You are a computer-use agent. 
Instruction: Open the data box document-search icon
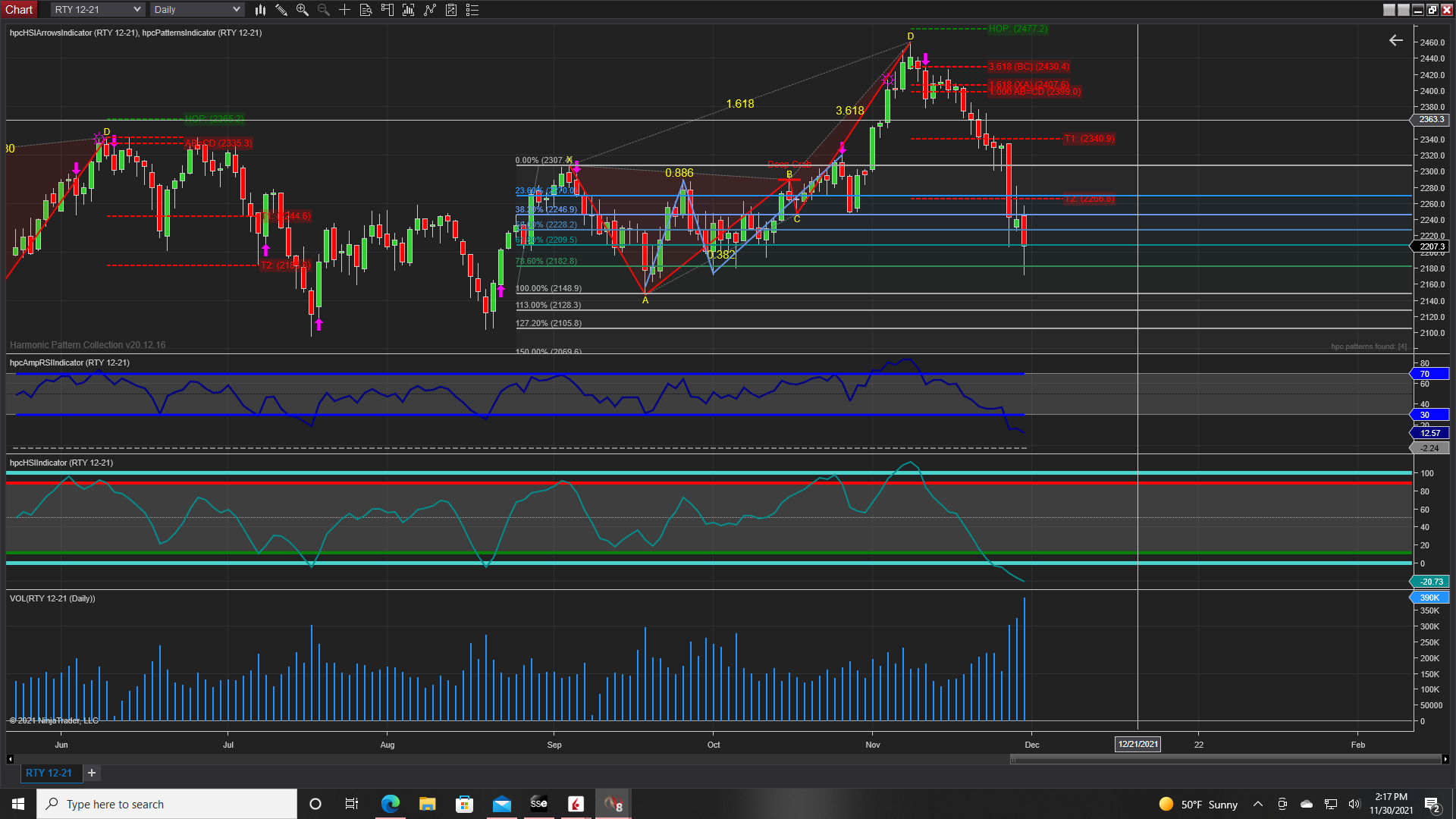(366, 10)
